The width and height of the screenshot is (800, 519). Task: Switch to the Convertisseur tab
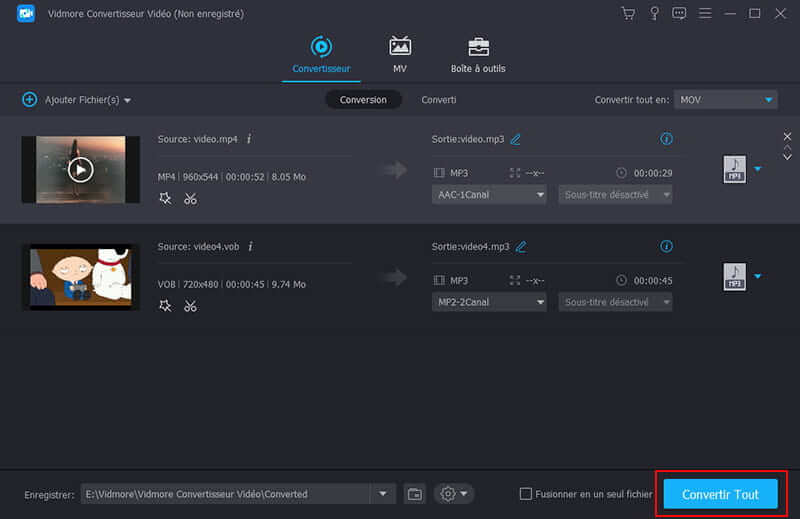[321, 56]
